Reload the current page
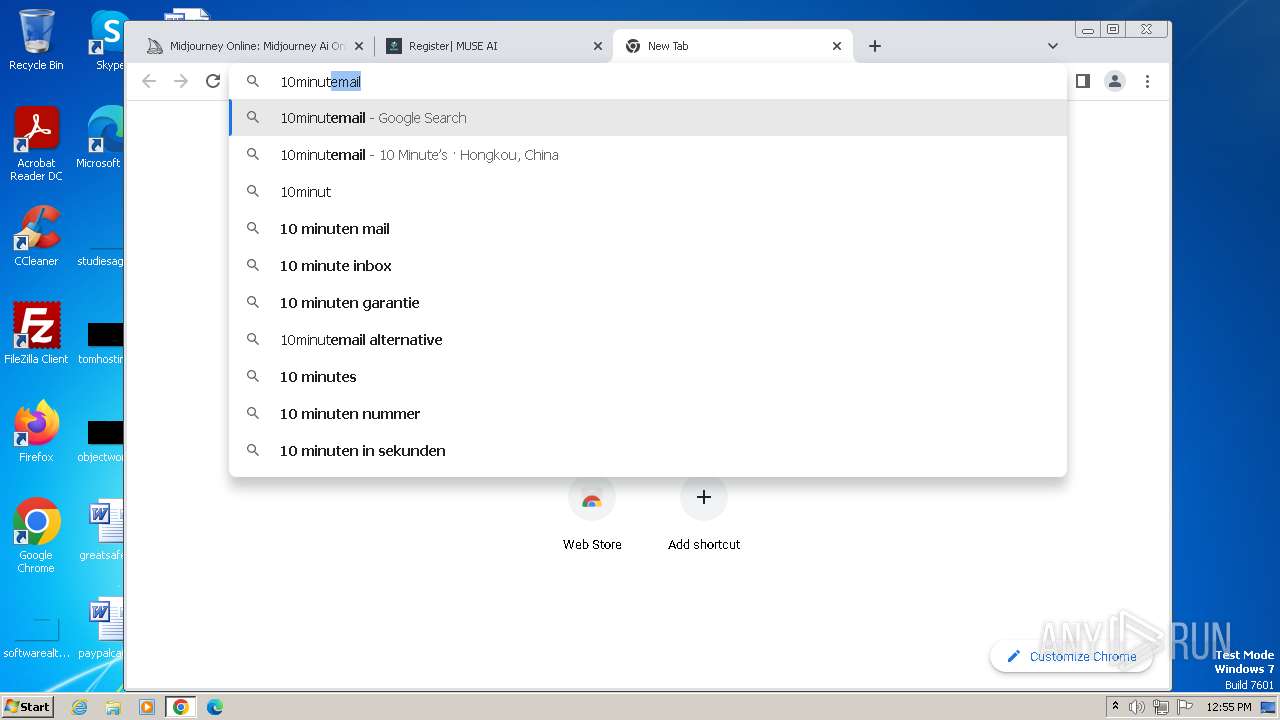The image size is (1280, 720). pyautogui.click(x=213, y=81)
